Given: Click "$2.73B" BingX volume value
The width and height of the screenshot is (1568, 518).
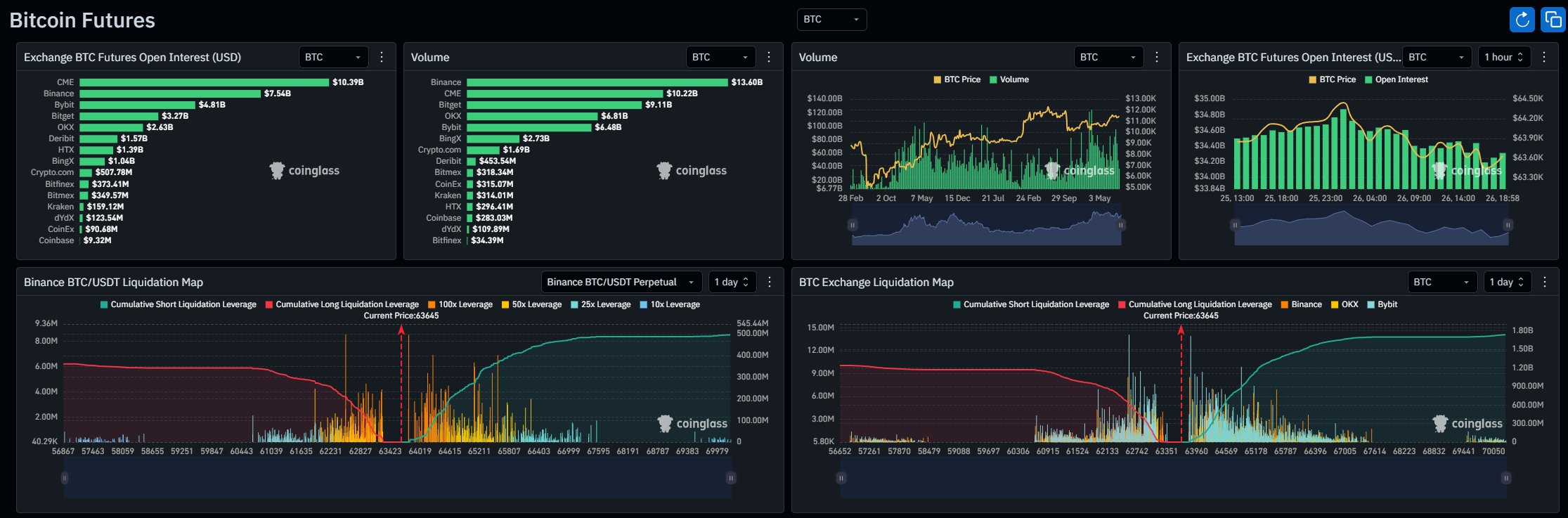Looking at the screenshot, I should 536,138.
